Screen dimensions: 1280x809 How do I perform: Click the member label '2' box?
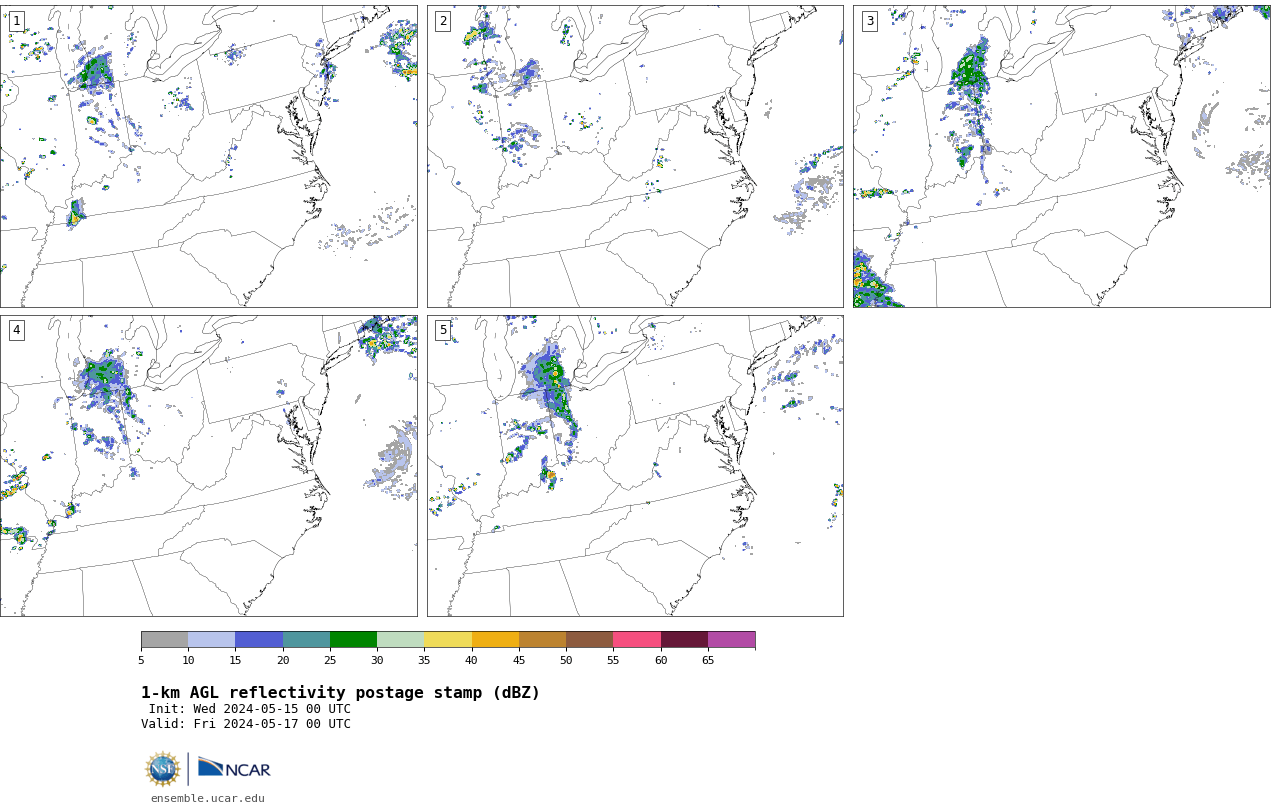click(x=443, y=21)
